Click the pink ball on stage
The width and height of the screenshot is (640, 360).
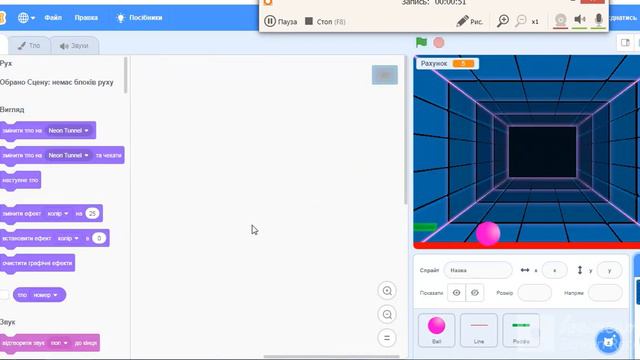pos(488,233)
